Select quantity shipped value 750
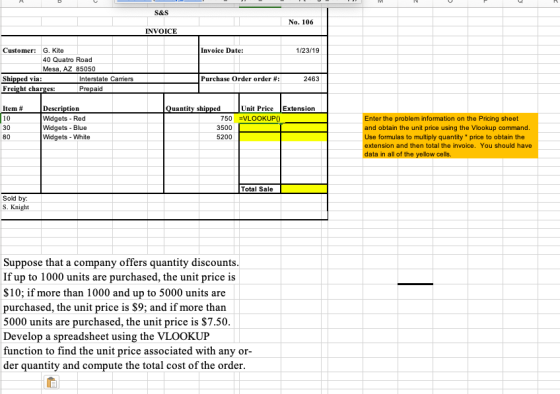Screen dimensions: 560x394 tap(226, 119)
